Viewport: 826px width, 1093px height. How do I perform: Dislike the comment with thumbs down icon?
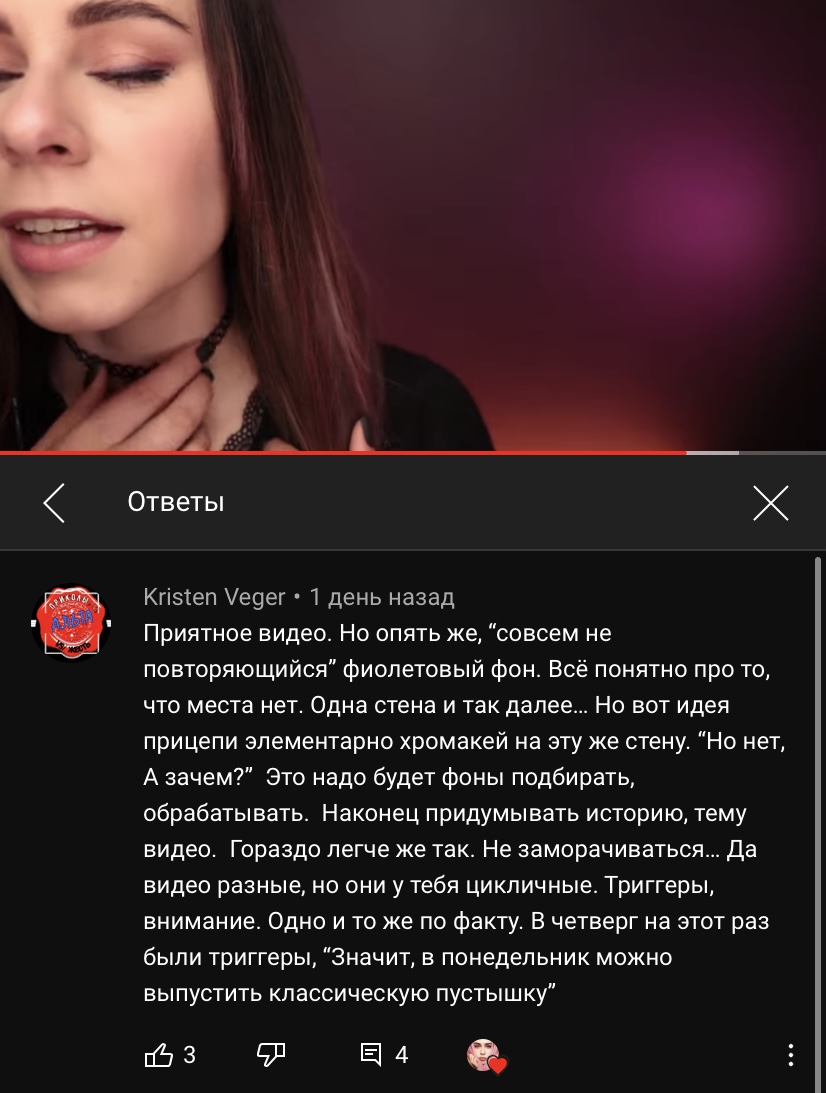pos(270,1055)
